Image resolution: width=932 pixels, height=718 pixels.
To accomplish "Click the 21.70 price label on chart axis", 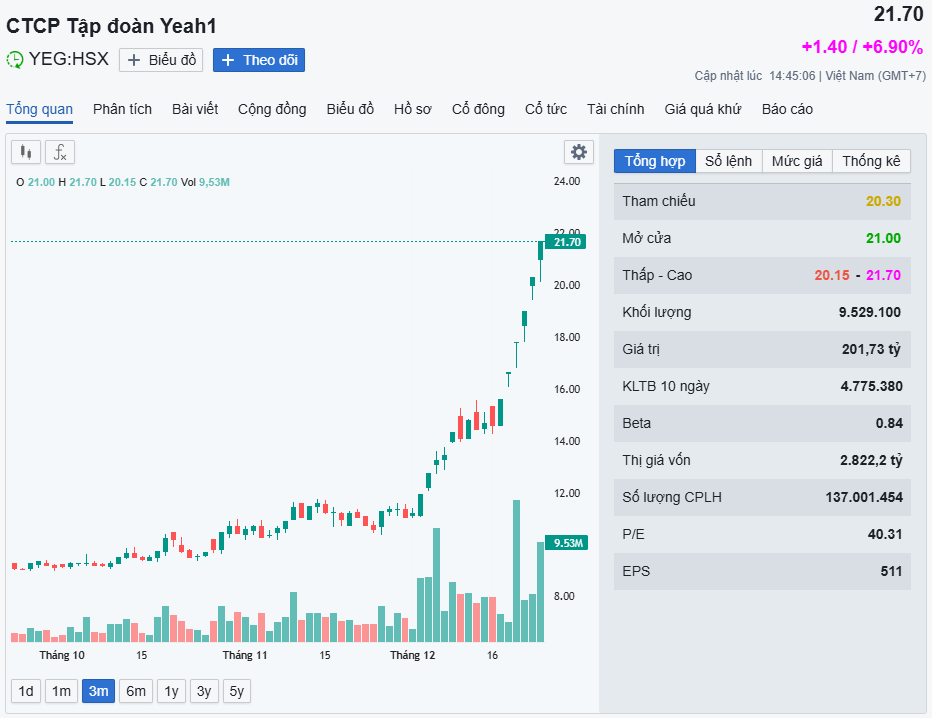I will point(566,242).
